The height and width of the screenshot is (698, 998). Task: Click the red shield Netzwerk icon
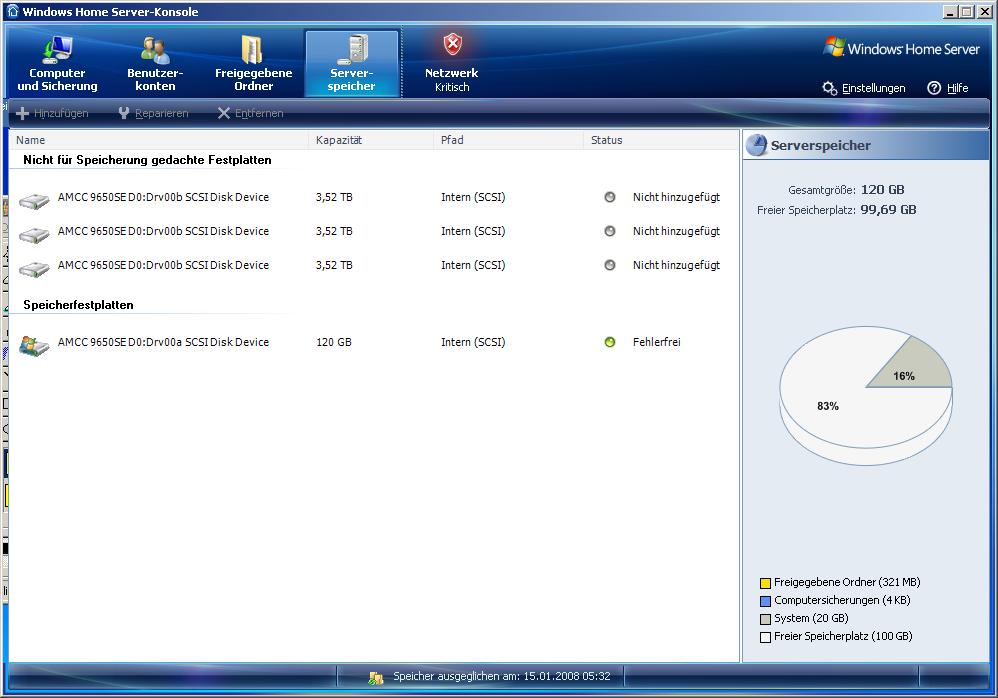click(x=453, y=45)
